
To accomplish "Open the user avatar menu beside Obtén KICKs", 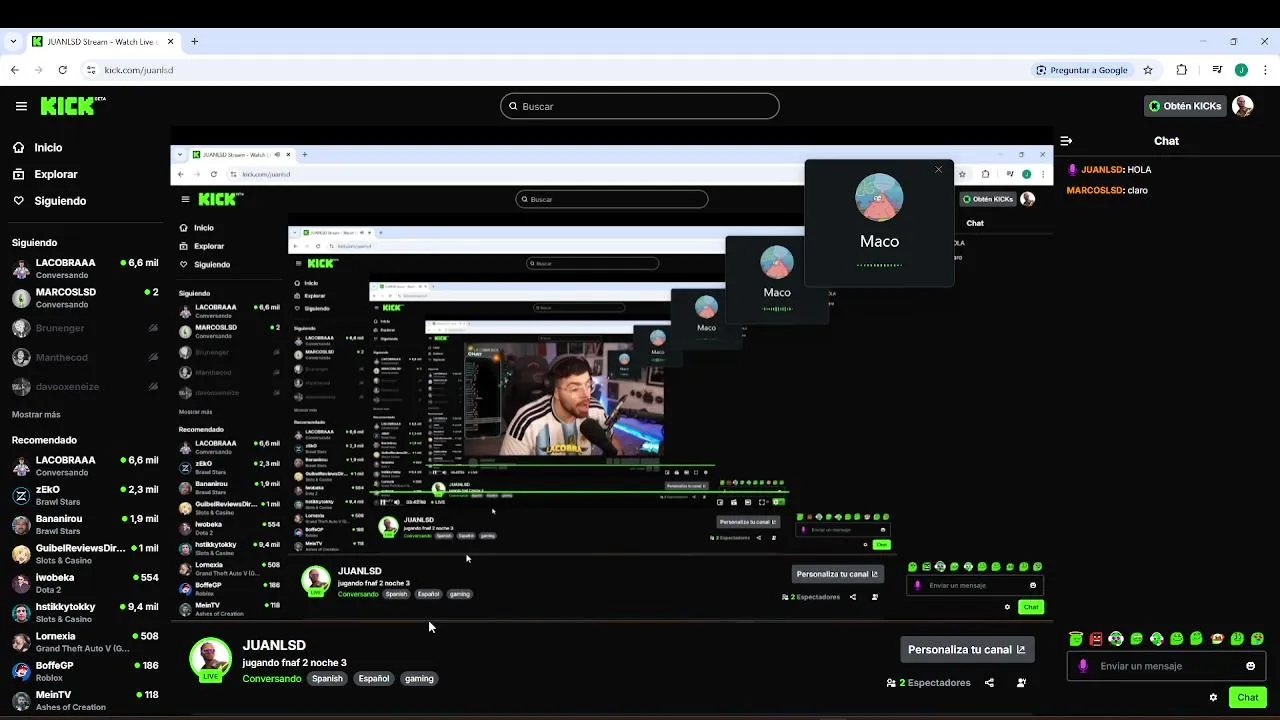I will click(x=1242, y=106).
